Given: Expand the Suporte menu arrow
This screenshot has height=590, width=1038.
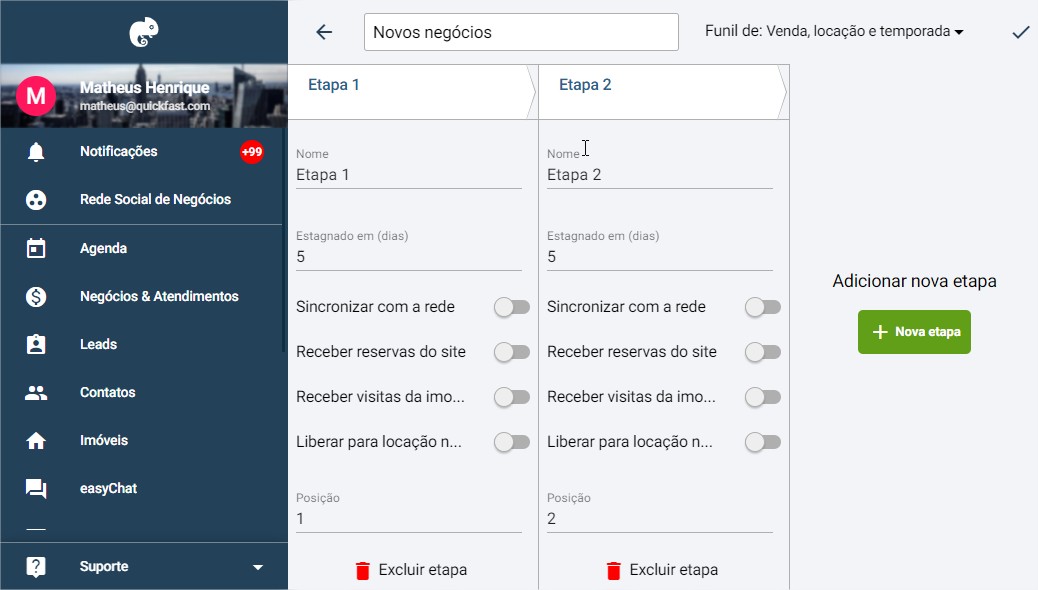Looking at the screenshot, I should click(258, 567).
